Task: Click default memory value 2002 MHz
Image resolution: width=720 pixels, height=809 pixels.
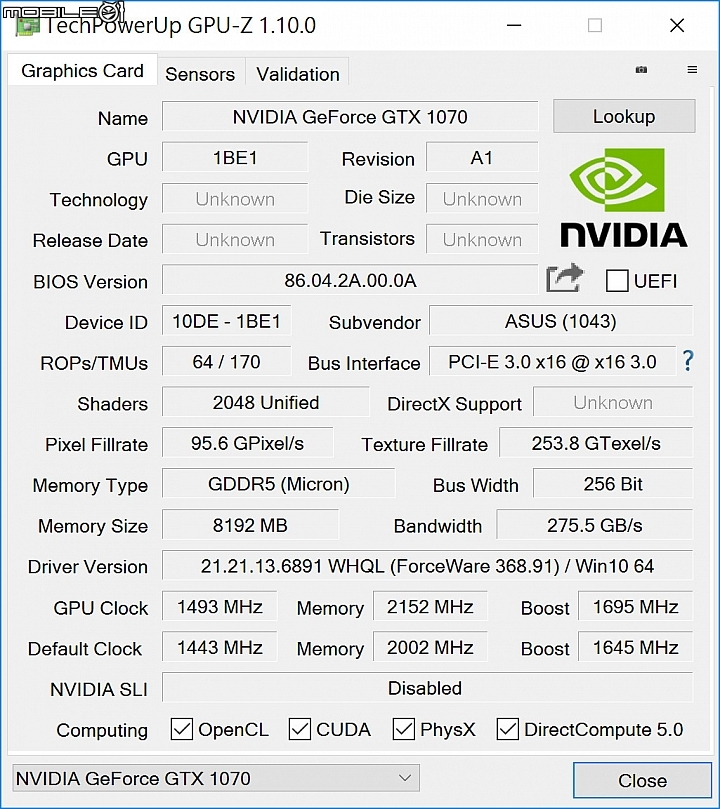Action: 430,648
